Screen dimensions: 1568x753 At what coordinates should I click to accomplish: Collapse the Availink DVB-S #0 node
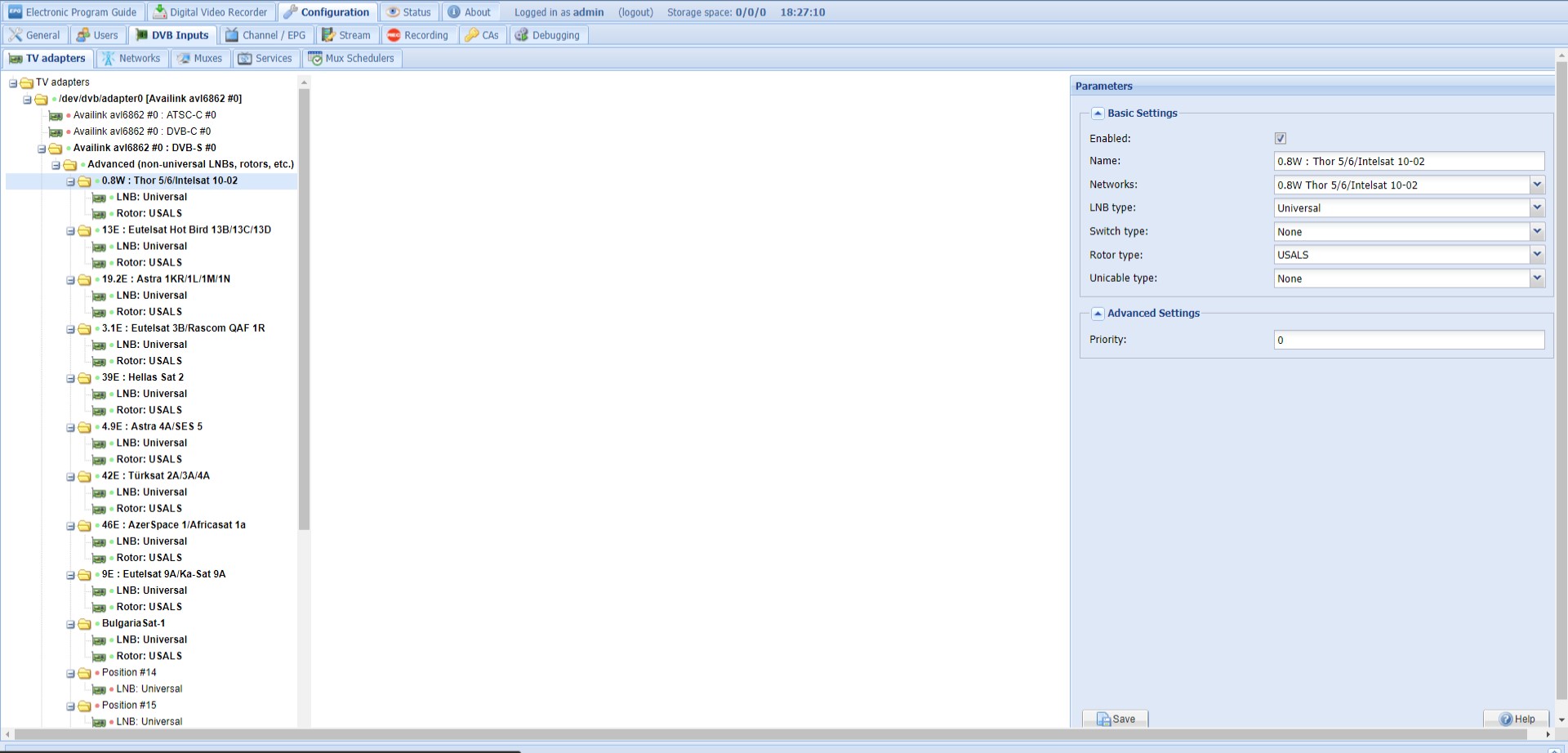[42, 149]
